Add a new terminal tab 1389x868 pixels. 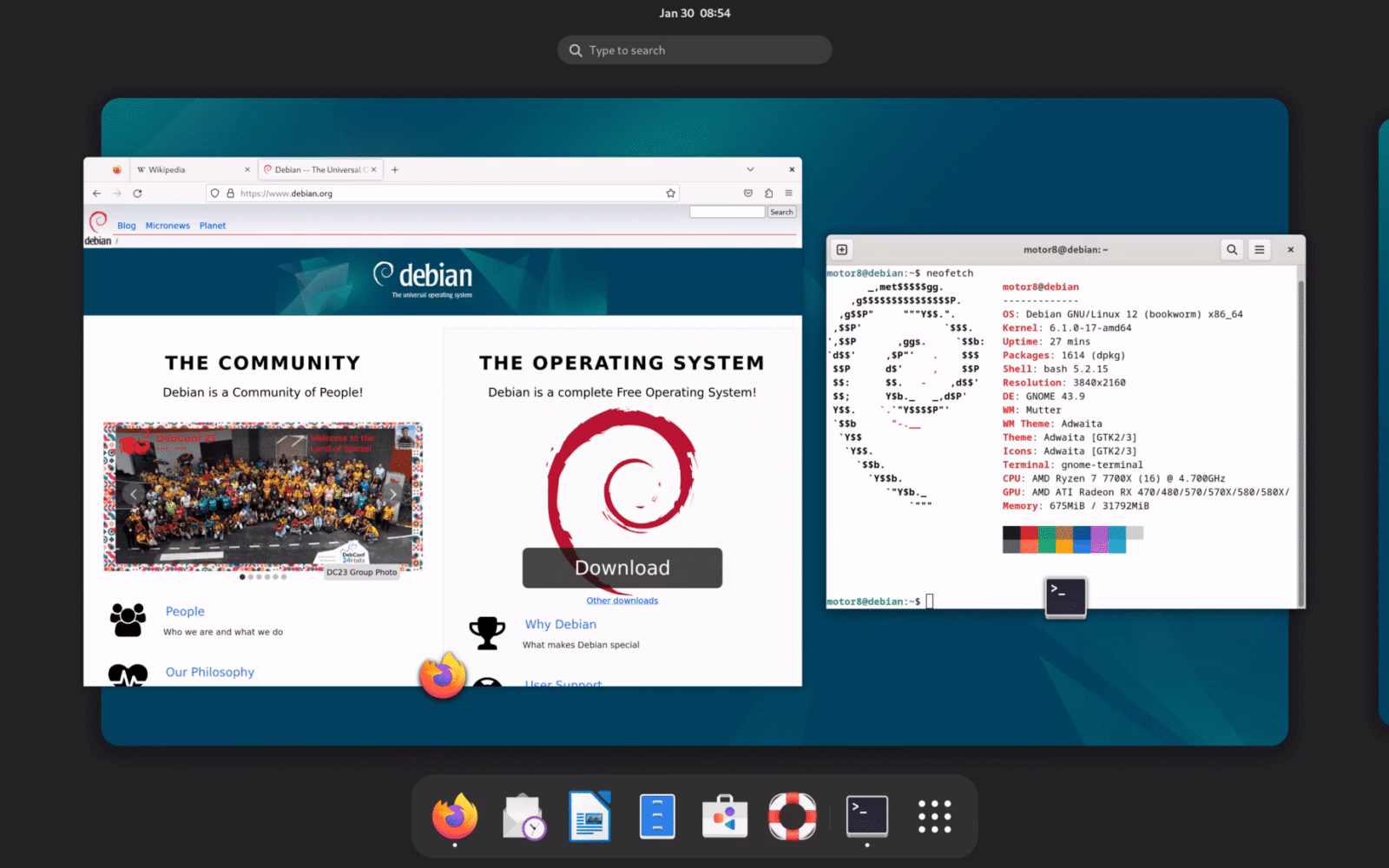tap(842, 250)
